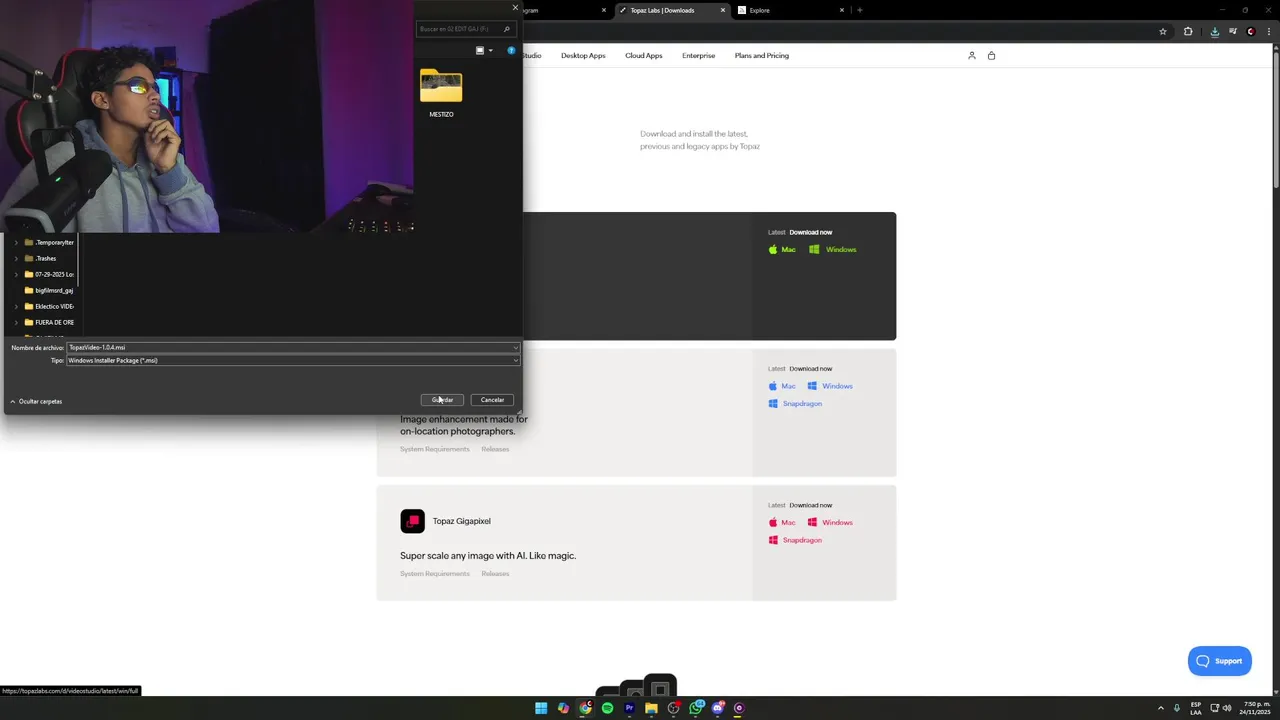Select the bigfilmsrd_gaj folder in tree
Viewport: 1280px width, 720px height.
pos(49,290)
